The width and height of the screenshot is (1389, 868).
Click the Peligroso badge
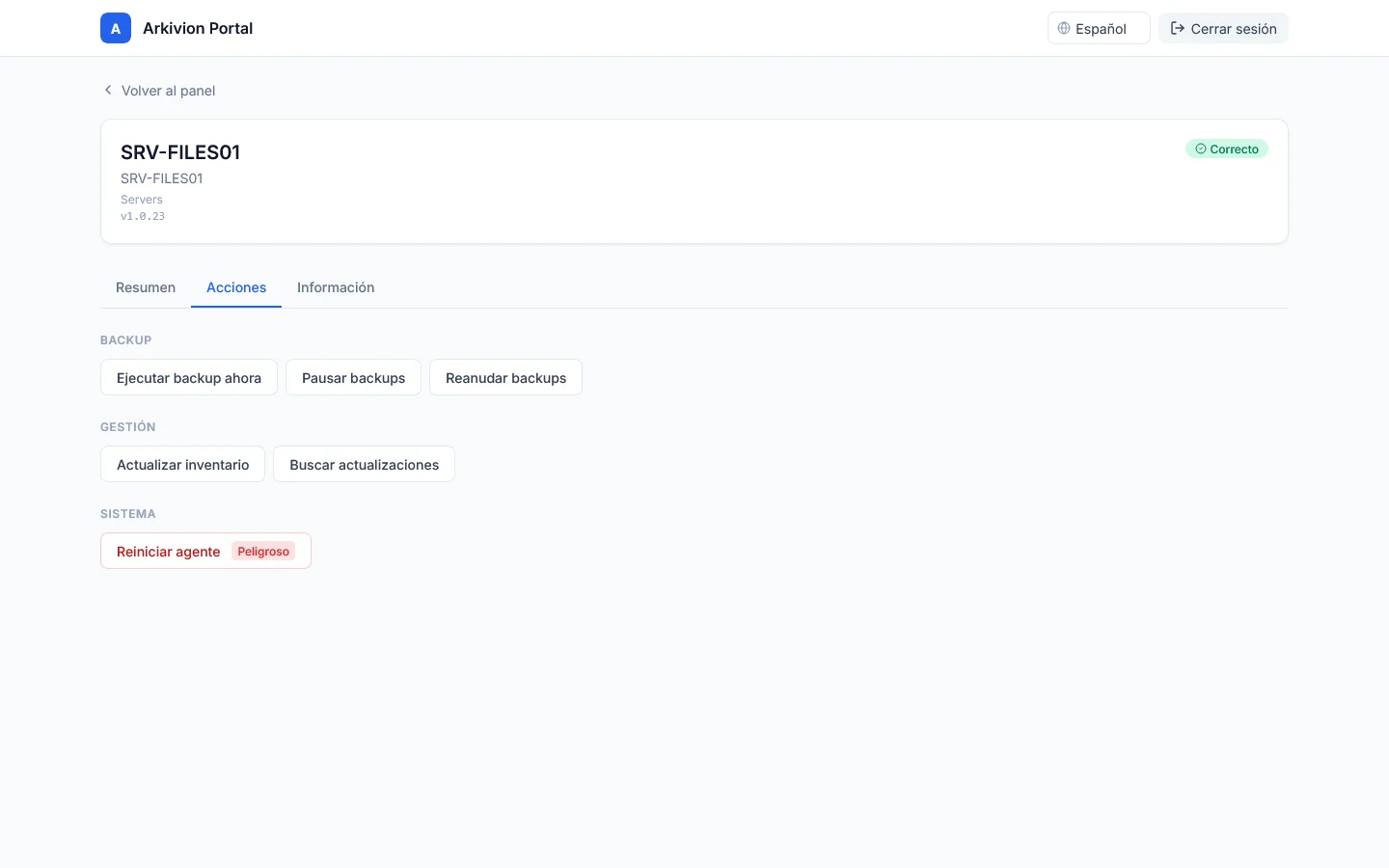click(x=263, y=551)
